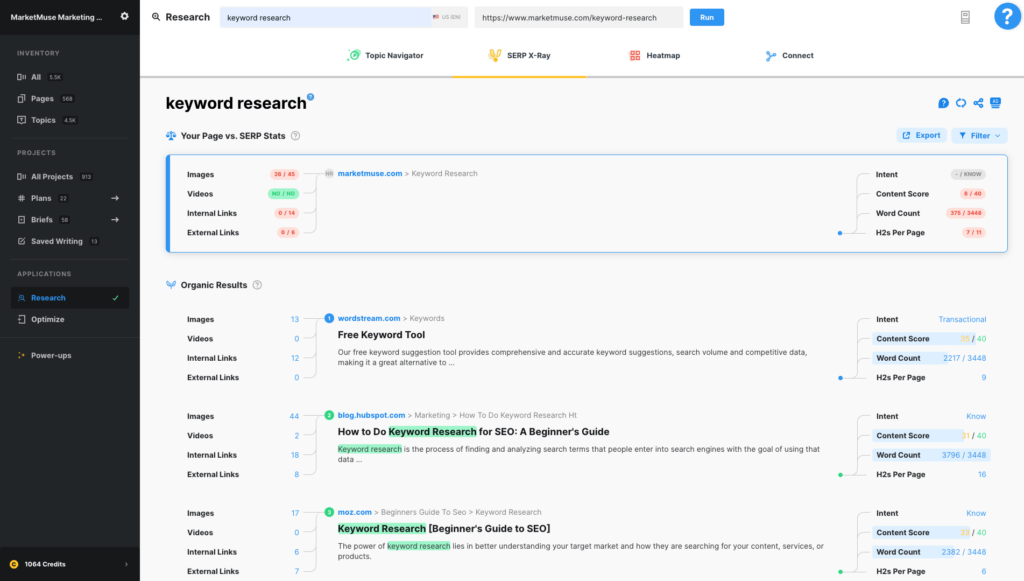Click the 1064 Credits label
The image size is (1024, 581).
45,564
